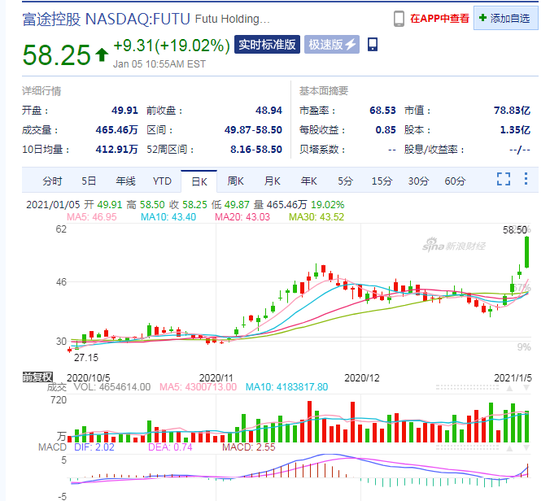Show the 30分 interval chart
Screen dimensions: 550x501
pyautogui.click(x=418, y=181)
